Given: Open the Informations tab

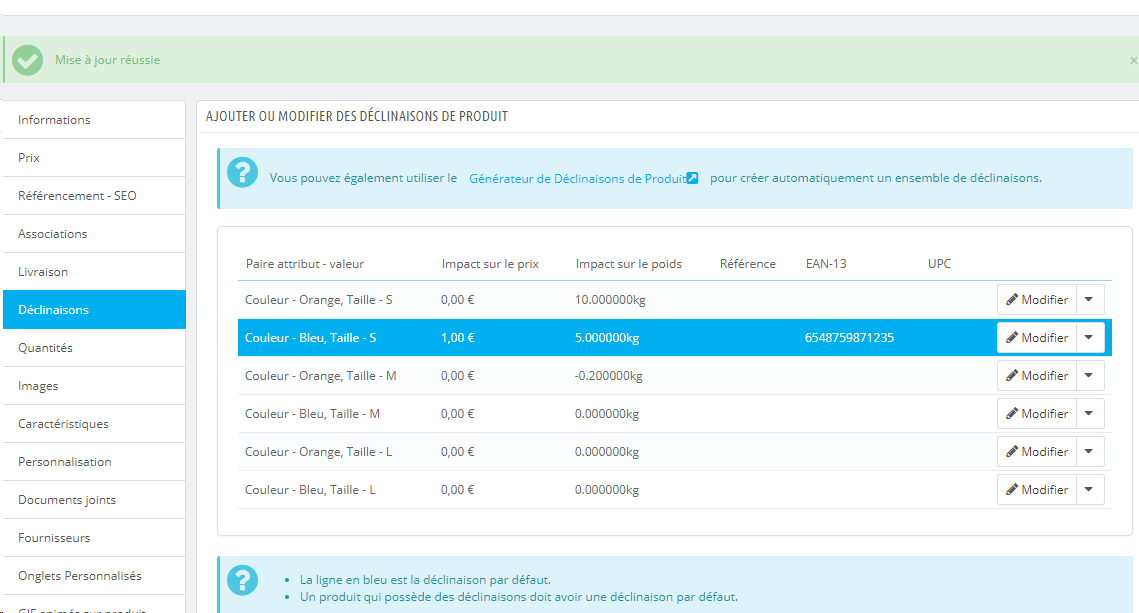Looking at the screenshot, I should coord(94,120).
